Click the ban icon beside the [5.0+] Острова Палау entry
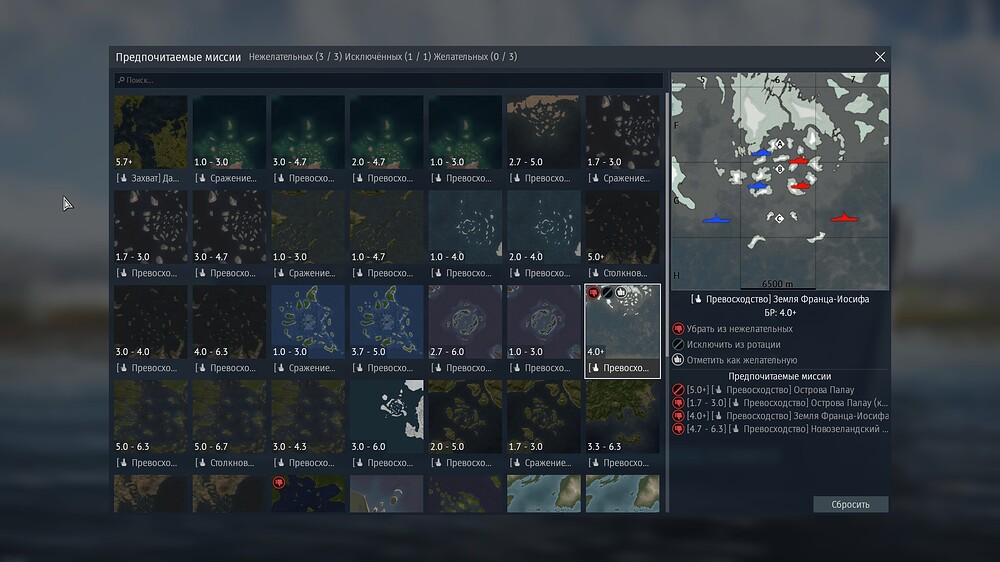This screenshot has height=562, width=1000. tap(678, 390)
